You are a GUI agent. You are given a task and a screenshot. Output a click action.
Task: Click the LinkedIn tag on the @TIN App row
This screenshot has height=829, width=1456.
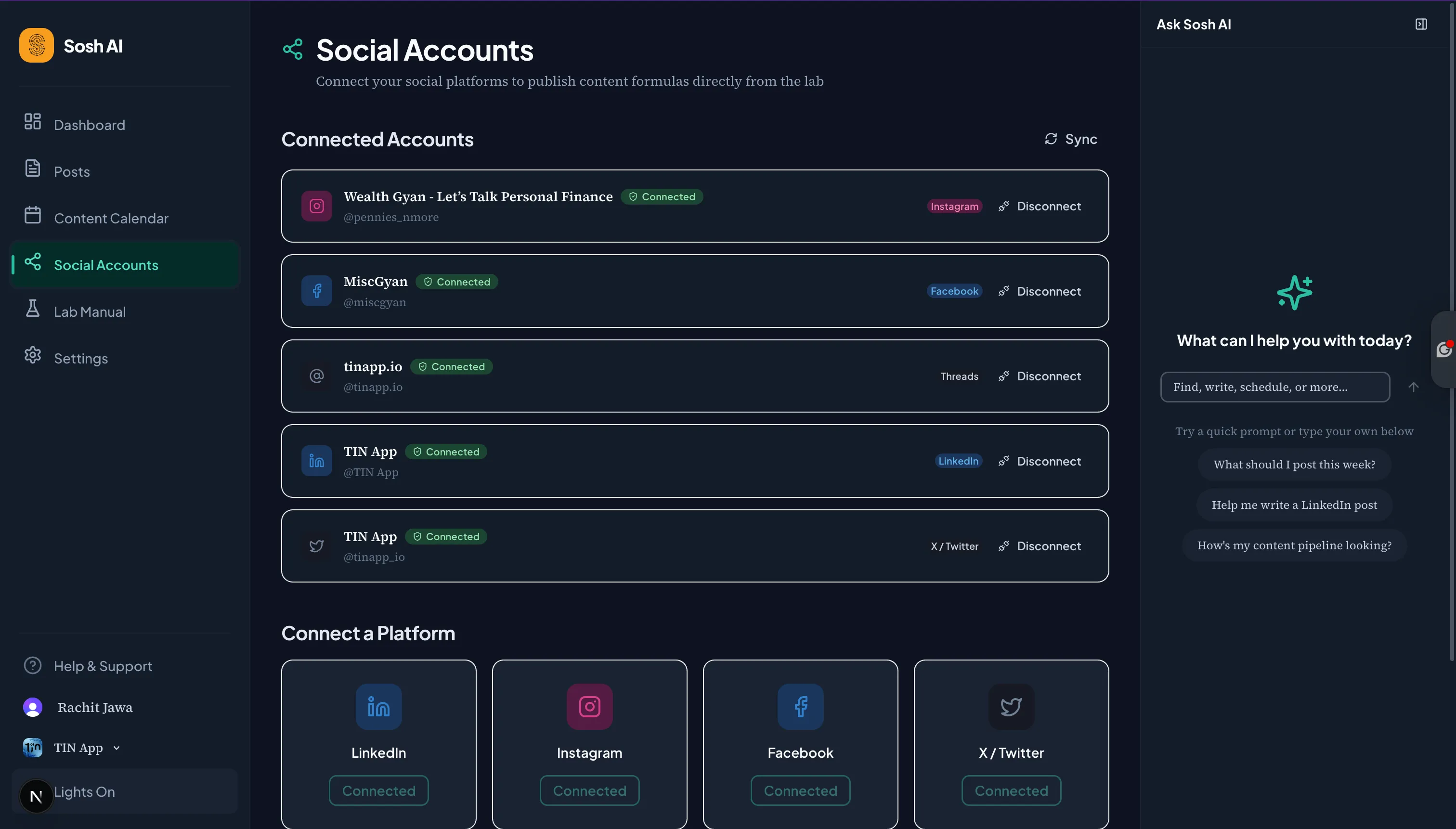(958, 461)
